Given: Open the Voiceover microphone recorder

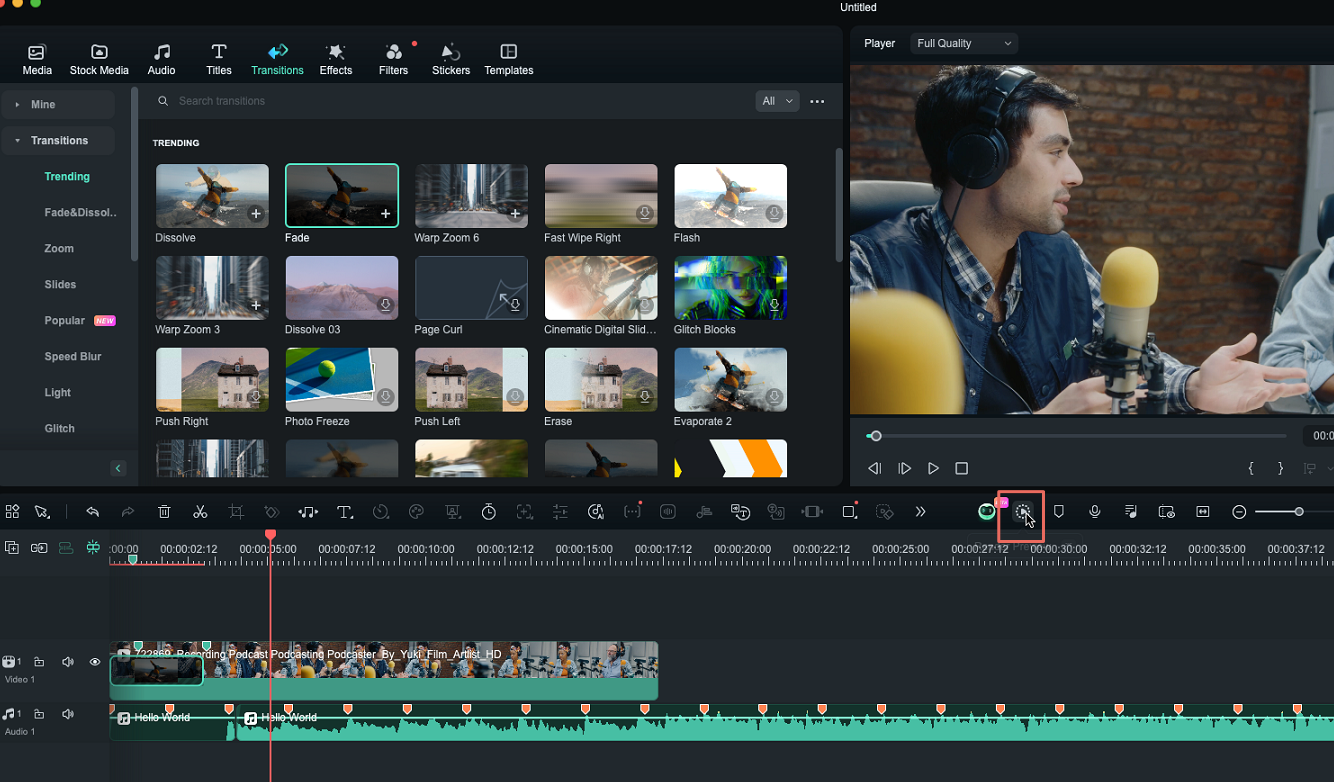Looking at the screenshot, I should point(1094,511).
